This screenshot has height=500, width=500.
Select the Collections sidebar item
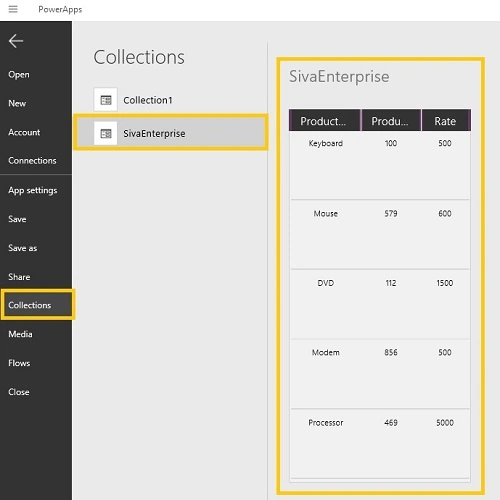[37, 305]
